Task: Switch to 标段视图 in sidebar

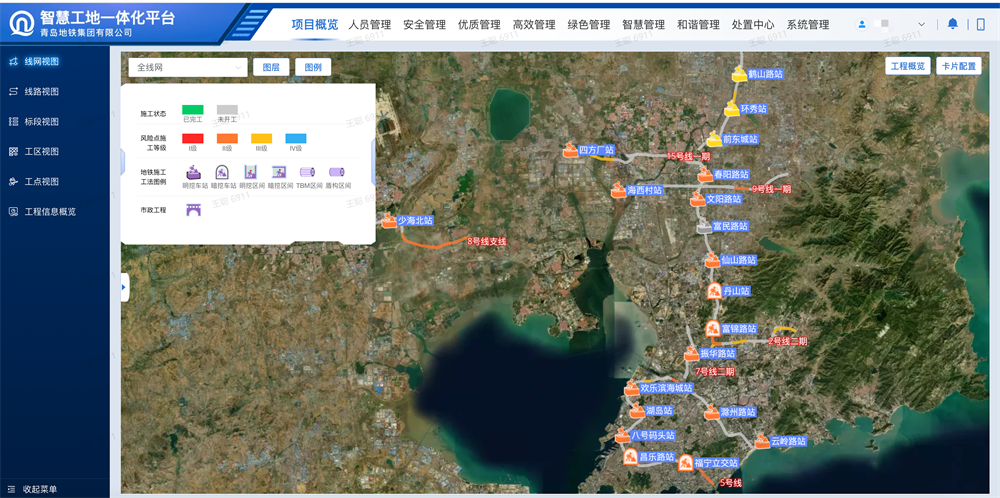Action: [41, 122]
